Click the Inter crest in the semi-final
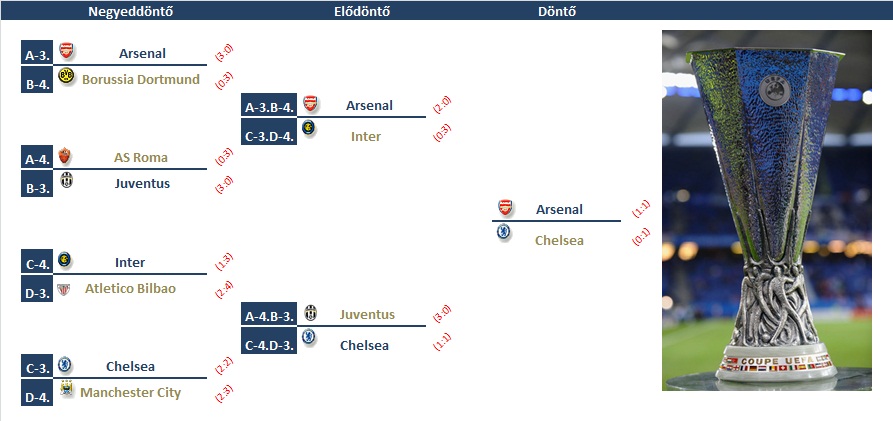 pos(309,128)
